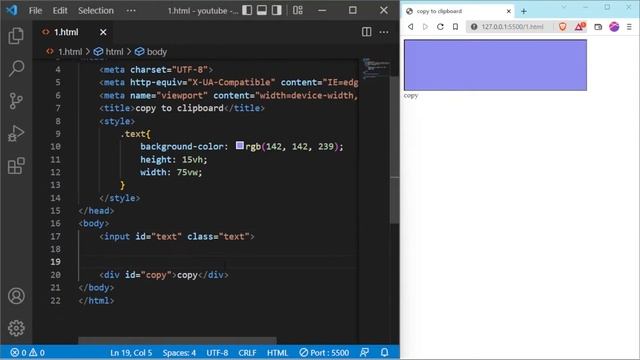This screenshot has height=360, width=640.
Task: Close the 1.html editor tab
Action: coord(103,32)
